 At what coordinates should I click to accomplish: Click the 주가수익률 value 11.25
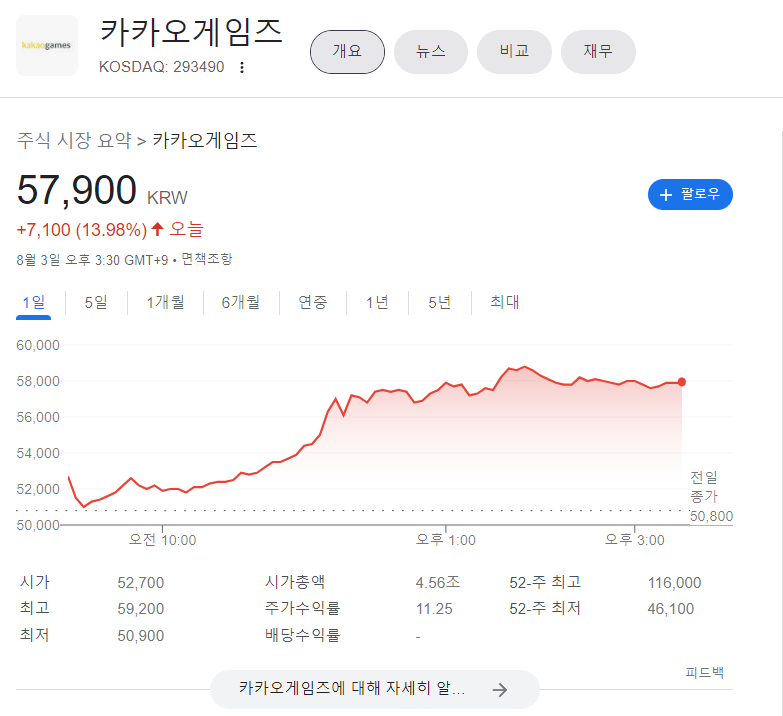pos(434,609)
